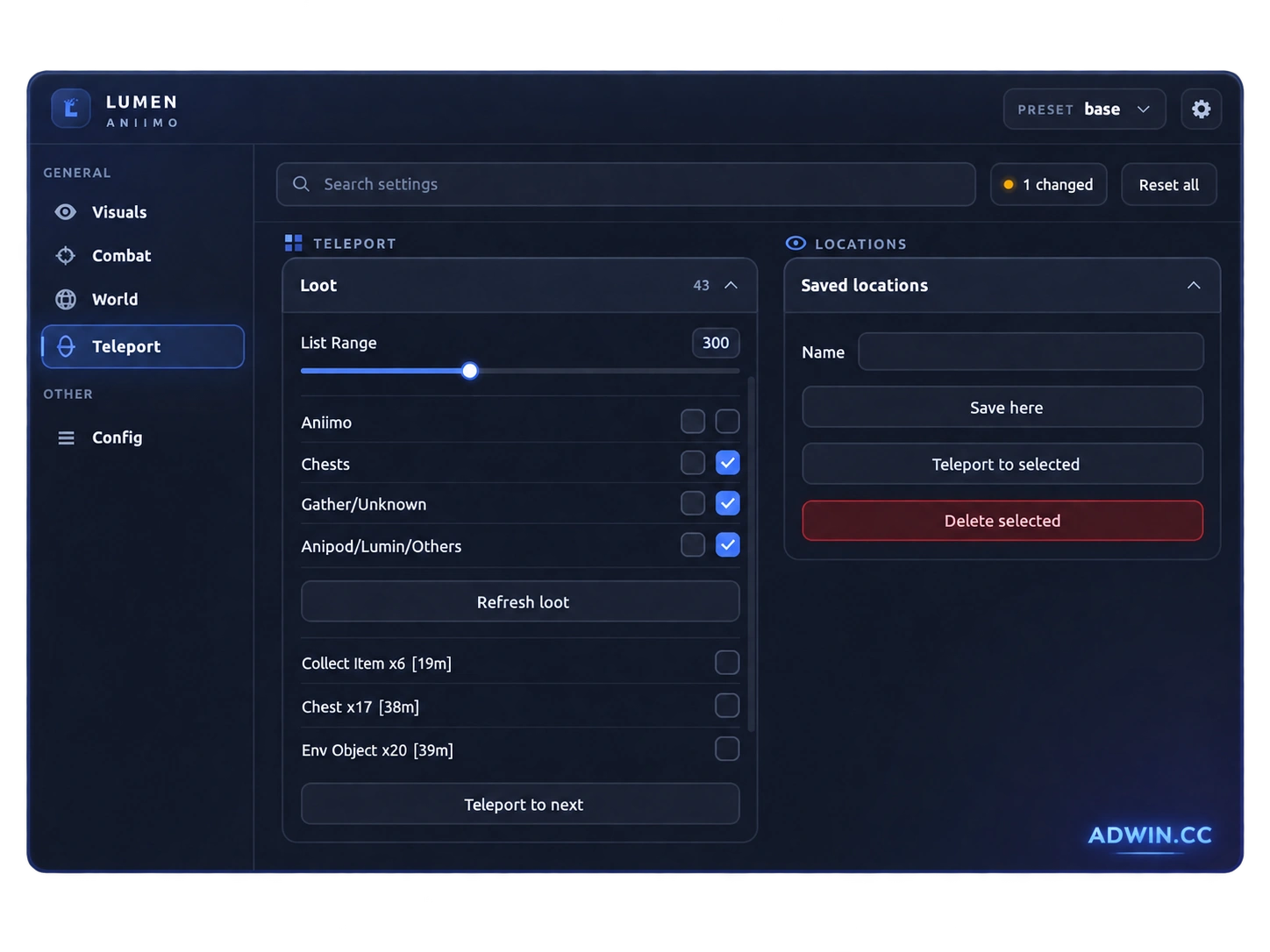The image size is (1270, 952).
Task: Click the World globe icon
Action: (x=66, y=300)
